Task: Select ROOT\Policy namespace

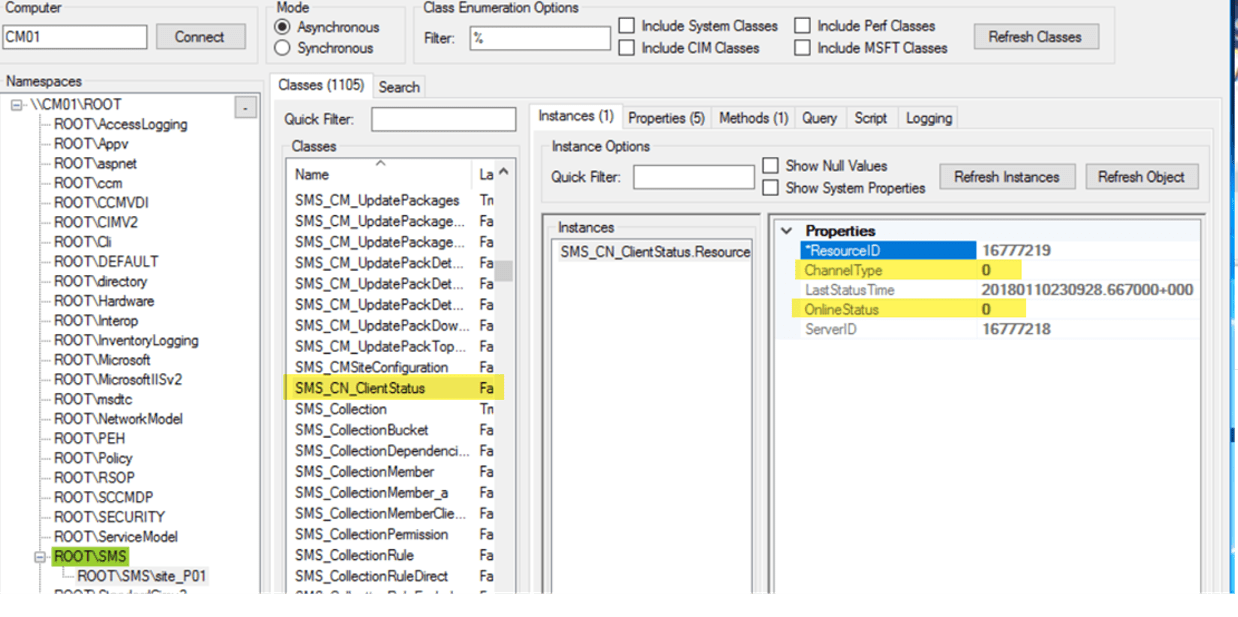Action: [x=94, y=458]
